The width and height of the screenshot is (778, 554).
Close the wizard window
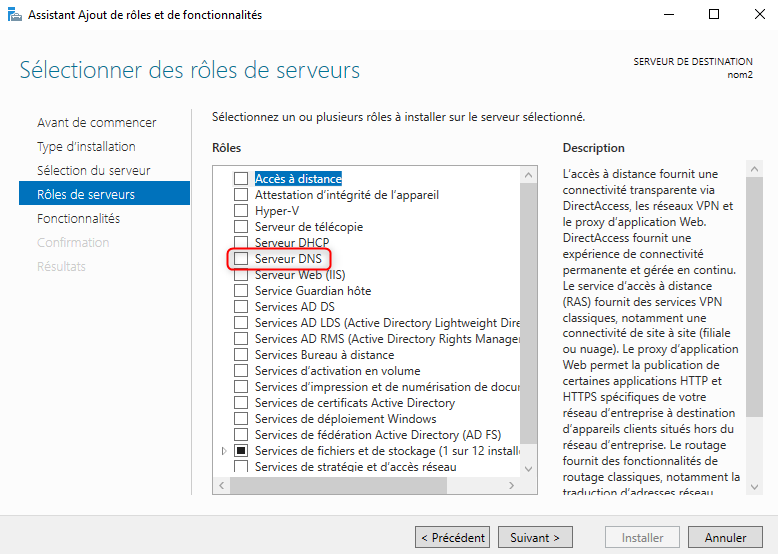coord(760,14)
